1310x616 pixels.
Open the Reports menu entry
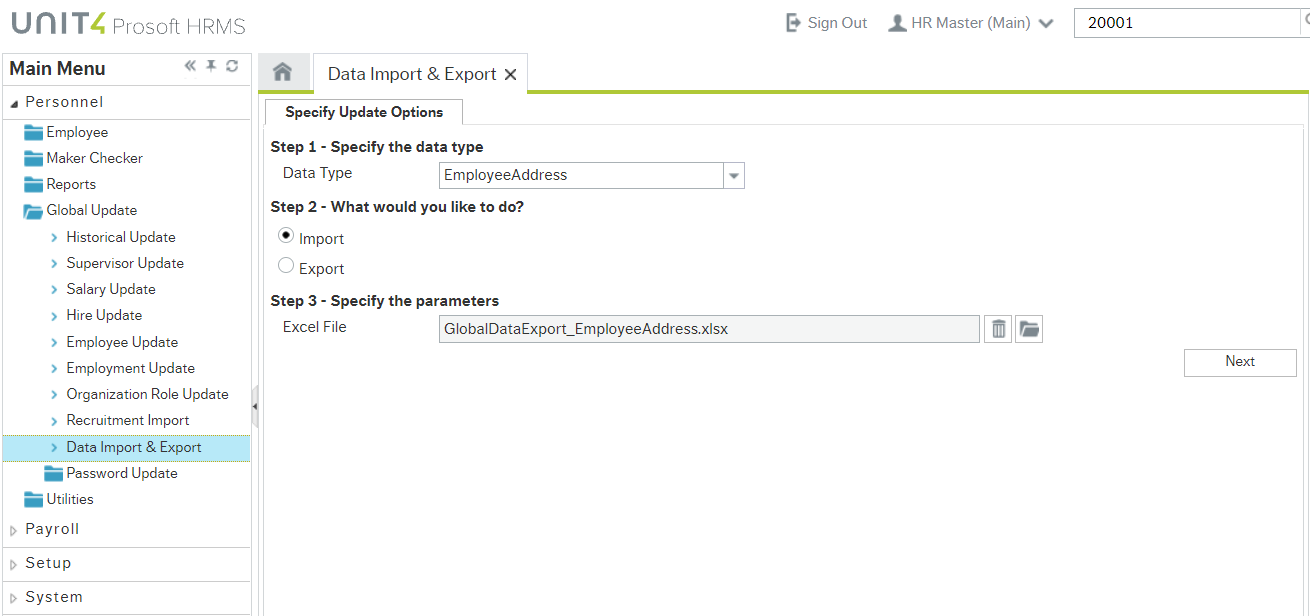coord(71,184)
